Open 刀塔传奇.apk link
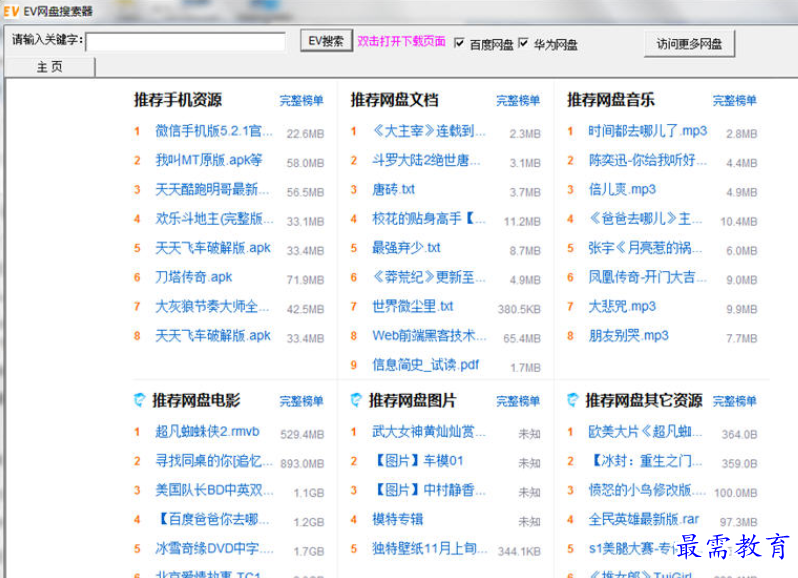Image resolution: width=798 pixels, height=578 pixels. [193, 277]
